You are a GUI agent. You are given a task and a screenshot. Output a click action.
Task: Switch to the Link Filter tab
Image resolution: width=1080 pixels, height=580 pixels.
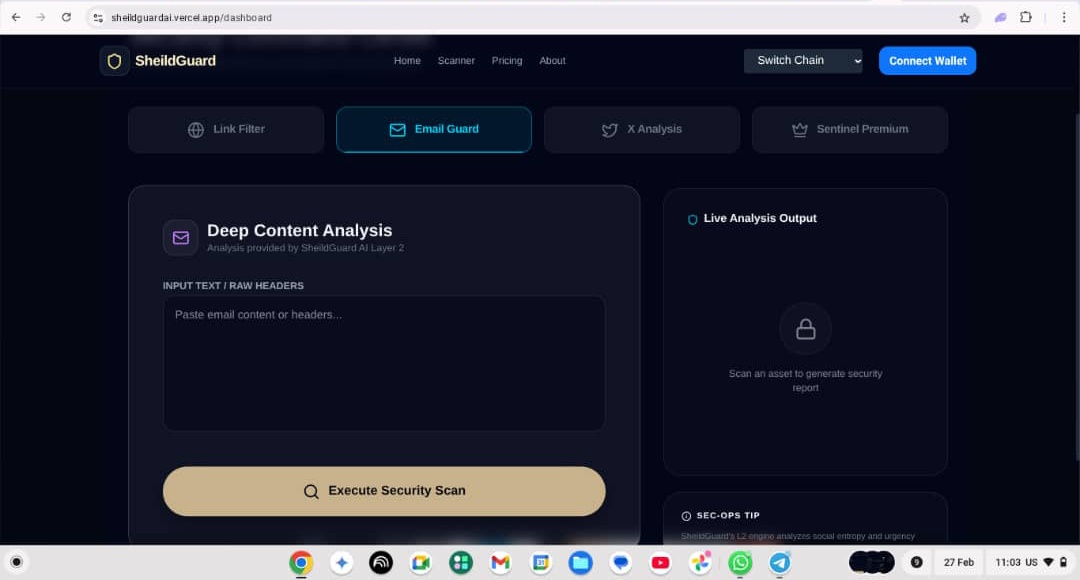(226, 130)
